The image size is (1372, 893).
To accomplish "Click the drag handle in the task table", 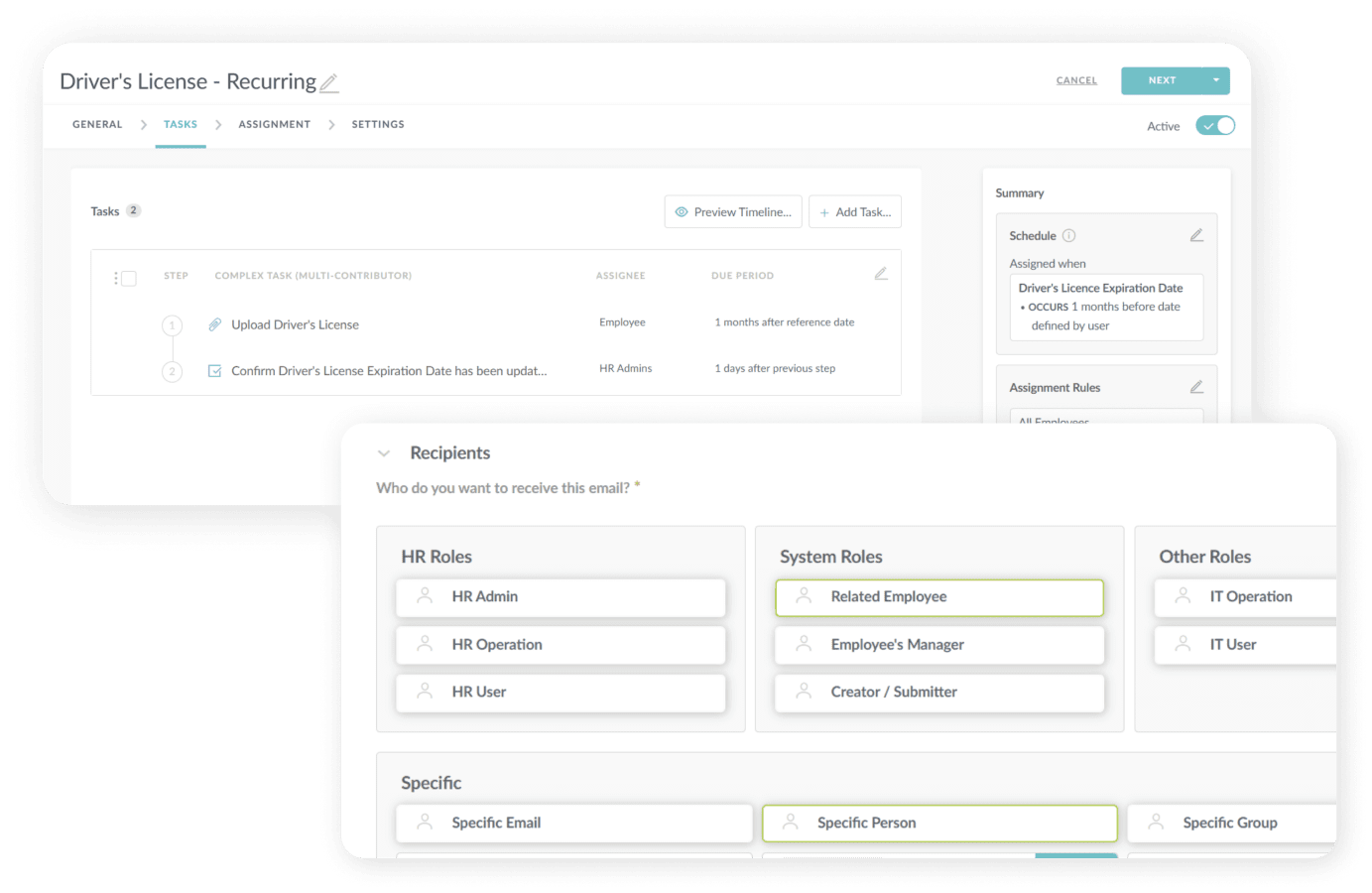I will [118, 278].
